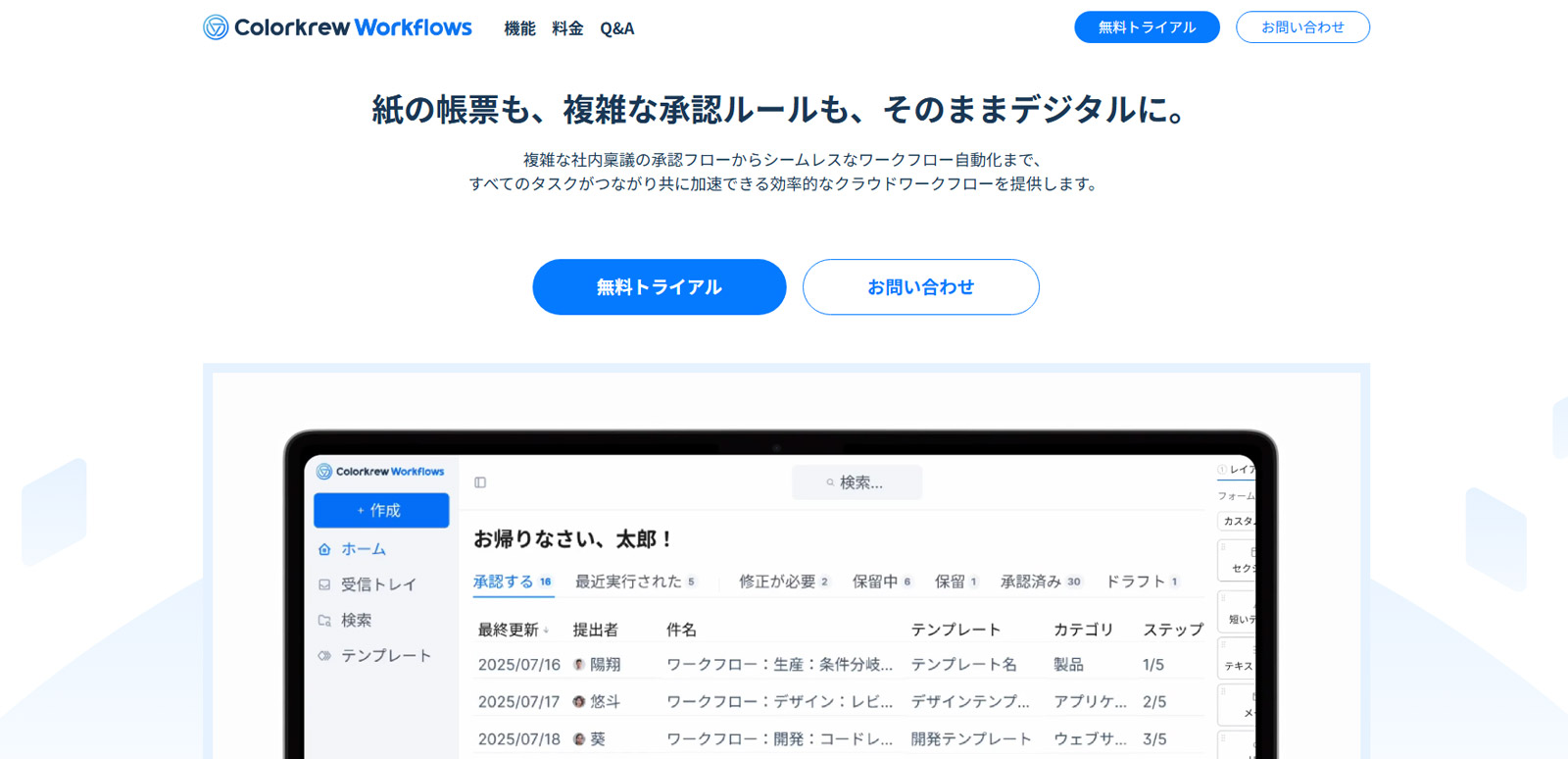Switch to the 最近実行された tab
The height and width of the screenshot is (759, 1568).
tap(635, 582)
